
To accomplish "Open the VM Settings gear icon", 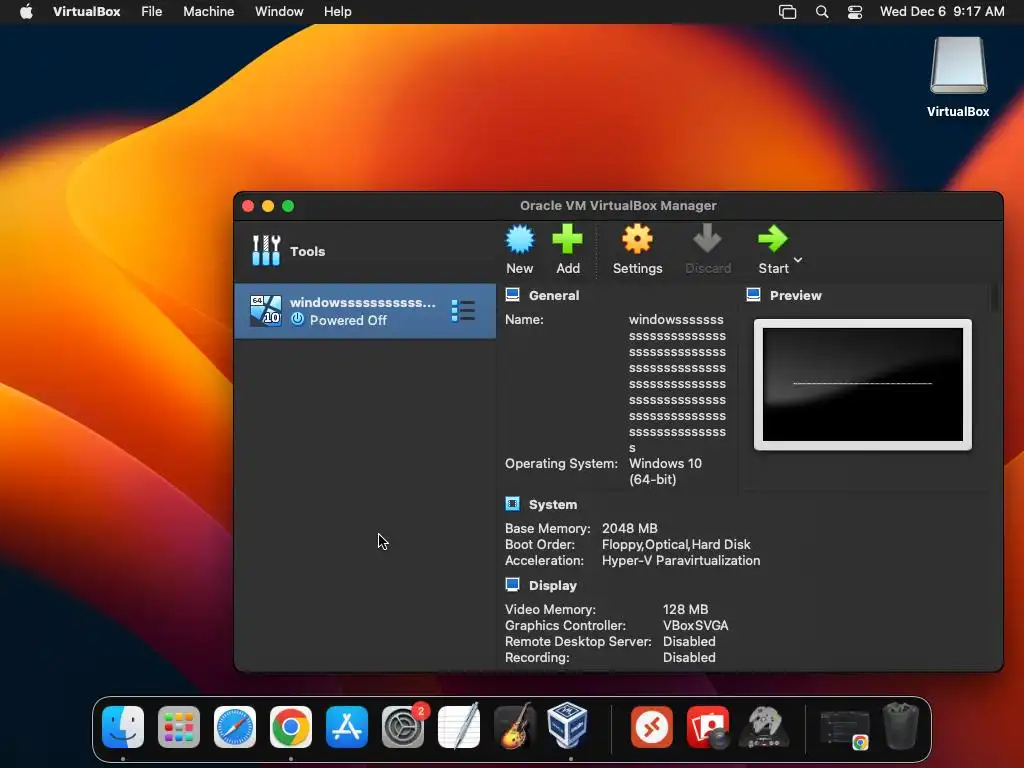I will click(637, 240).
